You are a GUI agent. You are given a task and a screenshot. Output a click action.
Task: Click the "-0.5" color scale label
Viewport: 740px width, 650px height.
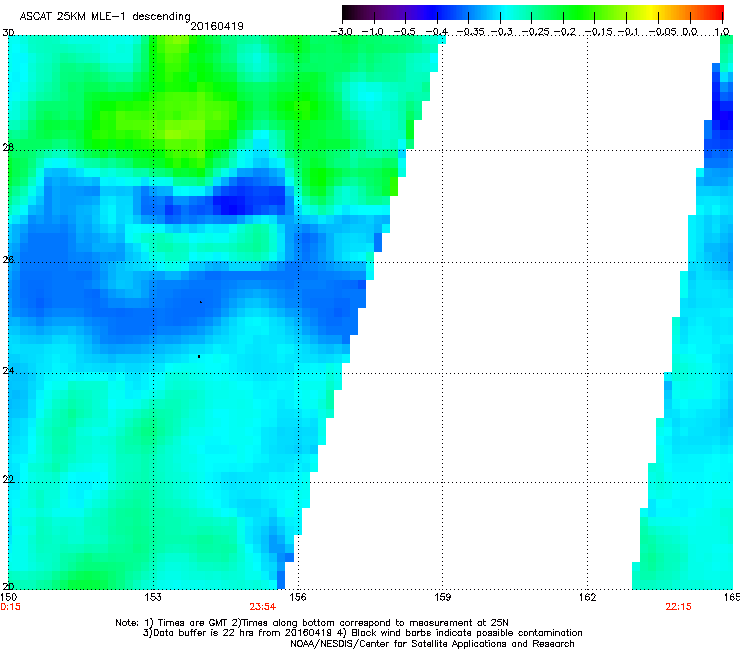tap(404, 32)
